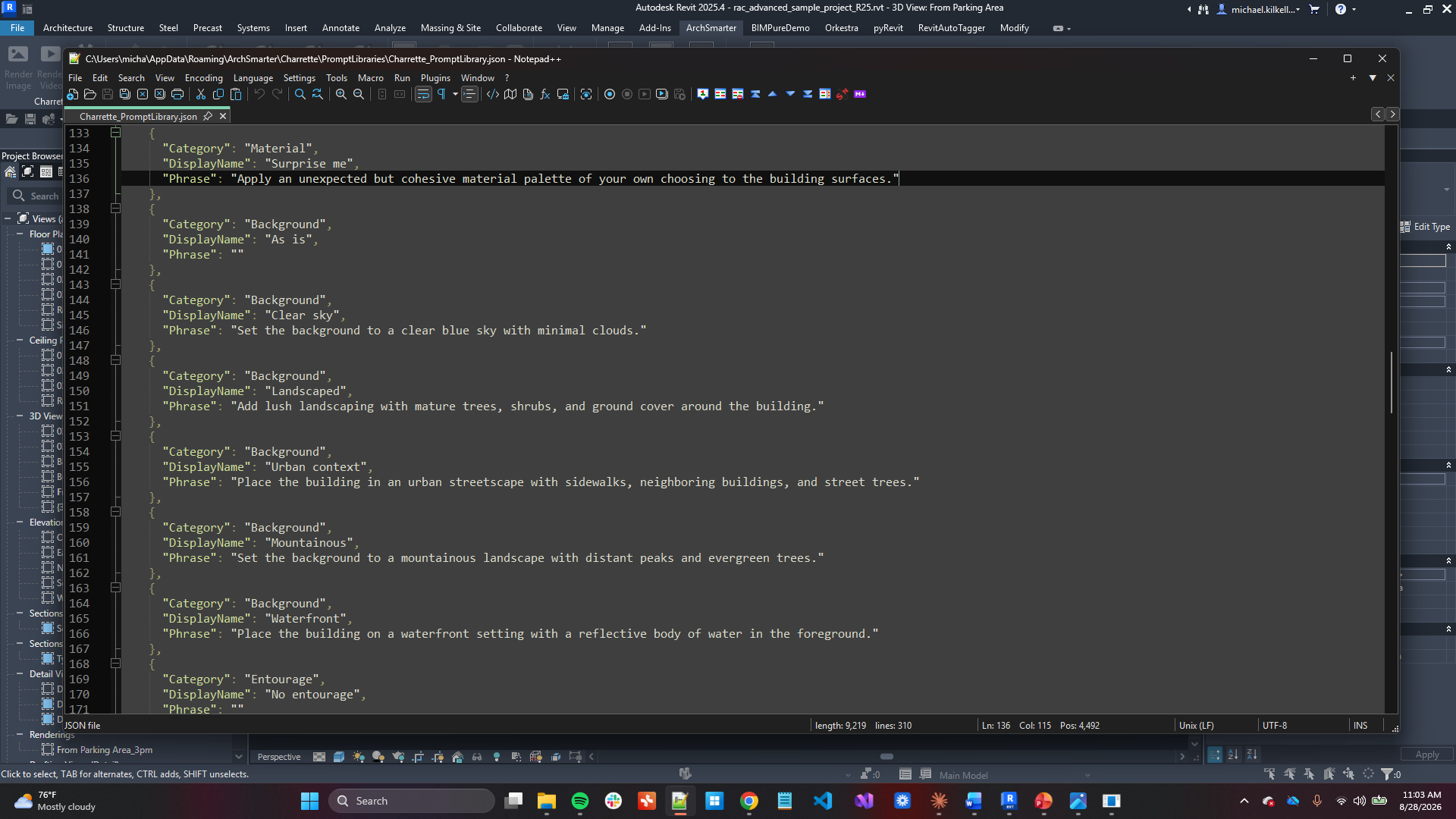Click Edit Type in Revit Properties

point(1426,227)
